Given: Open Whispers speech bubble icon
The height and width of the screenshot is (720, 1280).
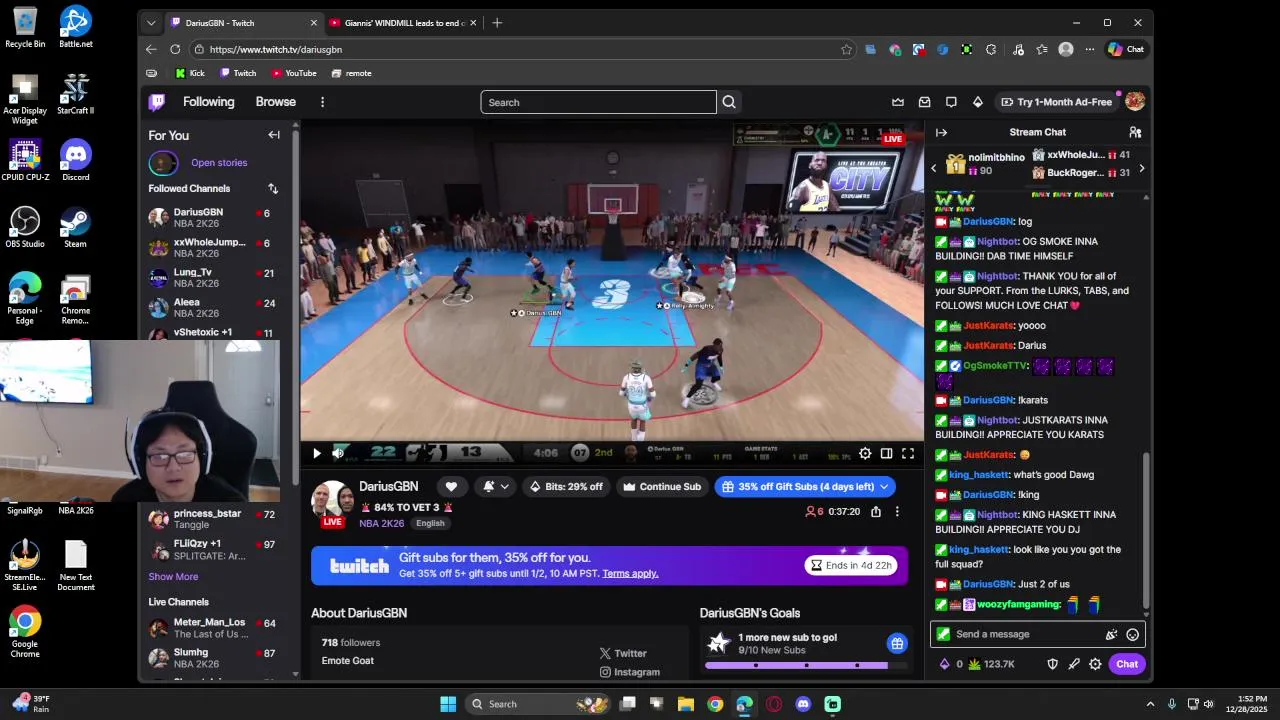Looking at the screenshot, I should (x=951, y=102).
